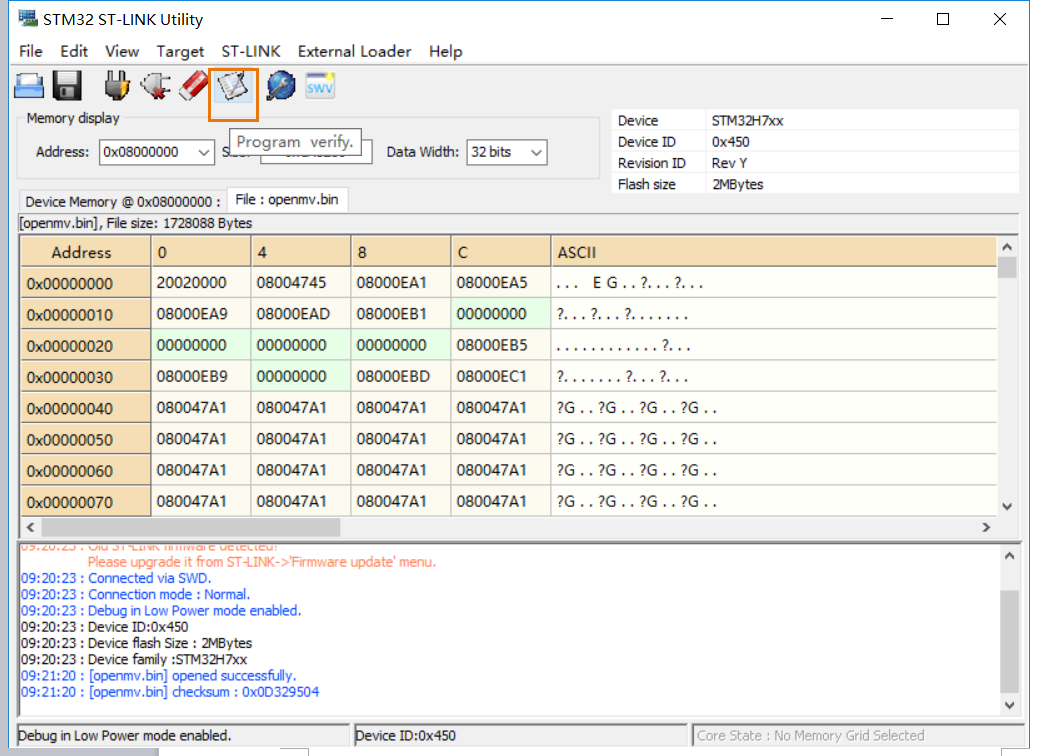Click the Flash size value 2MBytes in the info panel

[x=737, y=184]
